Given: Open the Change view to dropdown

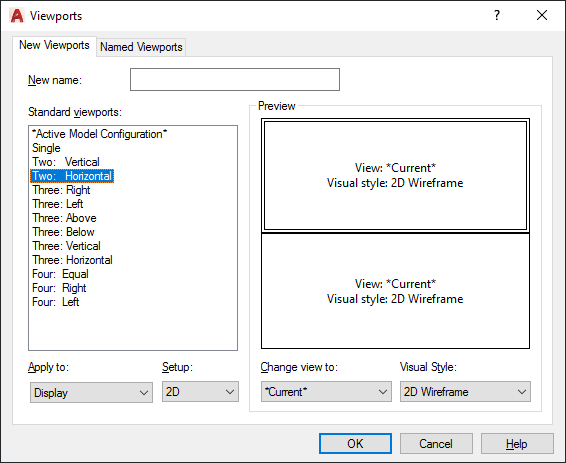Looking at the screenshot, I should pos(326,392).
